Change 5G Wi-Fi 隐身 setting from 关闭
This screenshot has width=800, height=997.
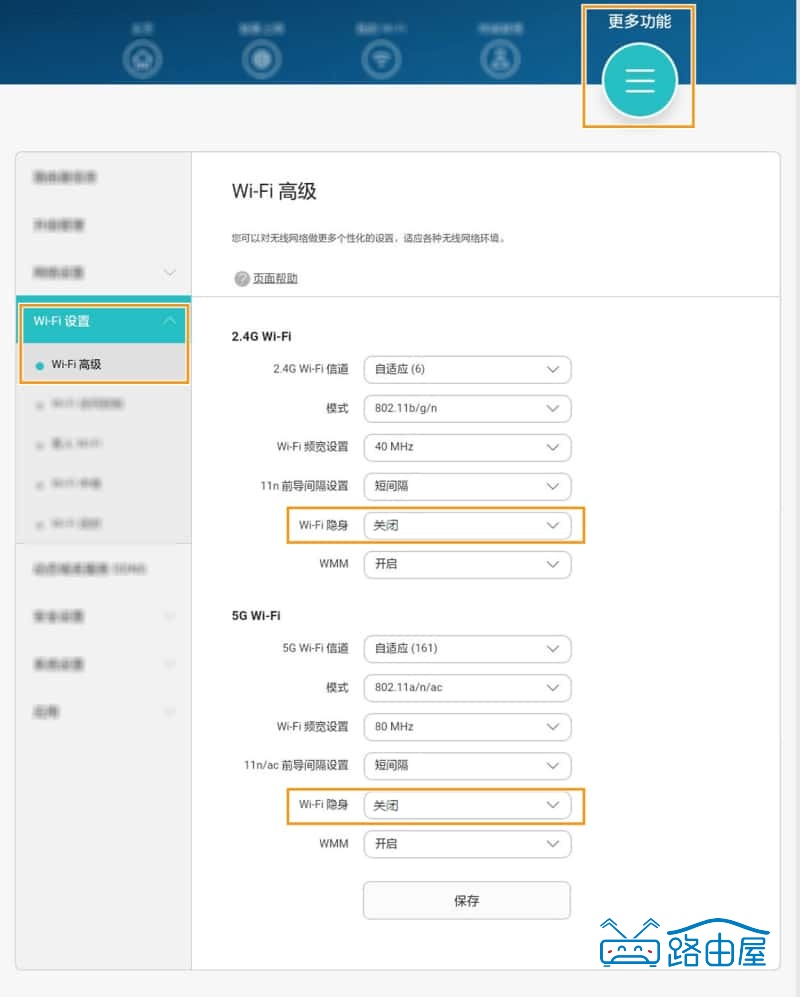pos(467,805)
